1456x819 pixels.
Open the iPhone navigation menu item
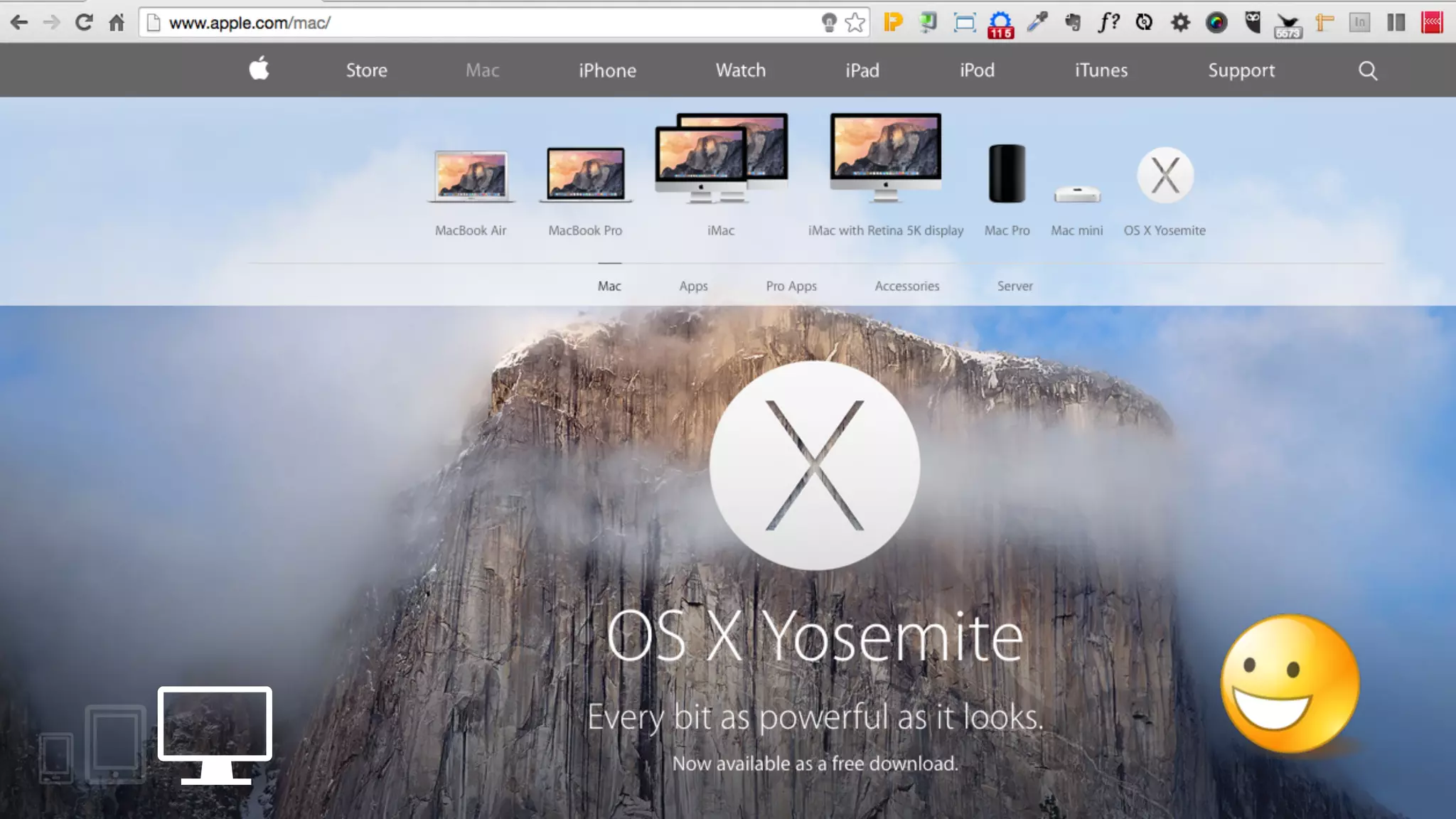pyautogui.click(x=607, y=70)
